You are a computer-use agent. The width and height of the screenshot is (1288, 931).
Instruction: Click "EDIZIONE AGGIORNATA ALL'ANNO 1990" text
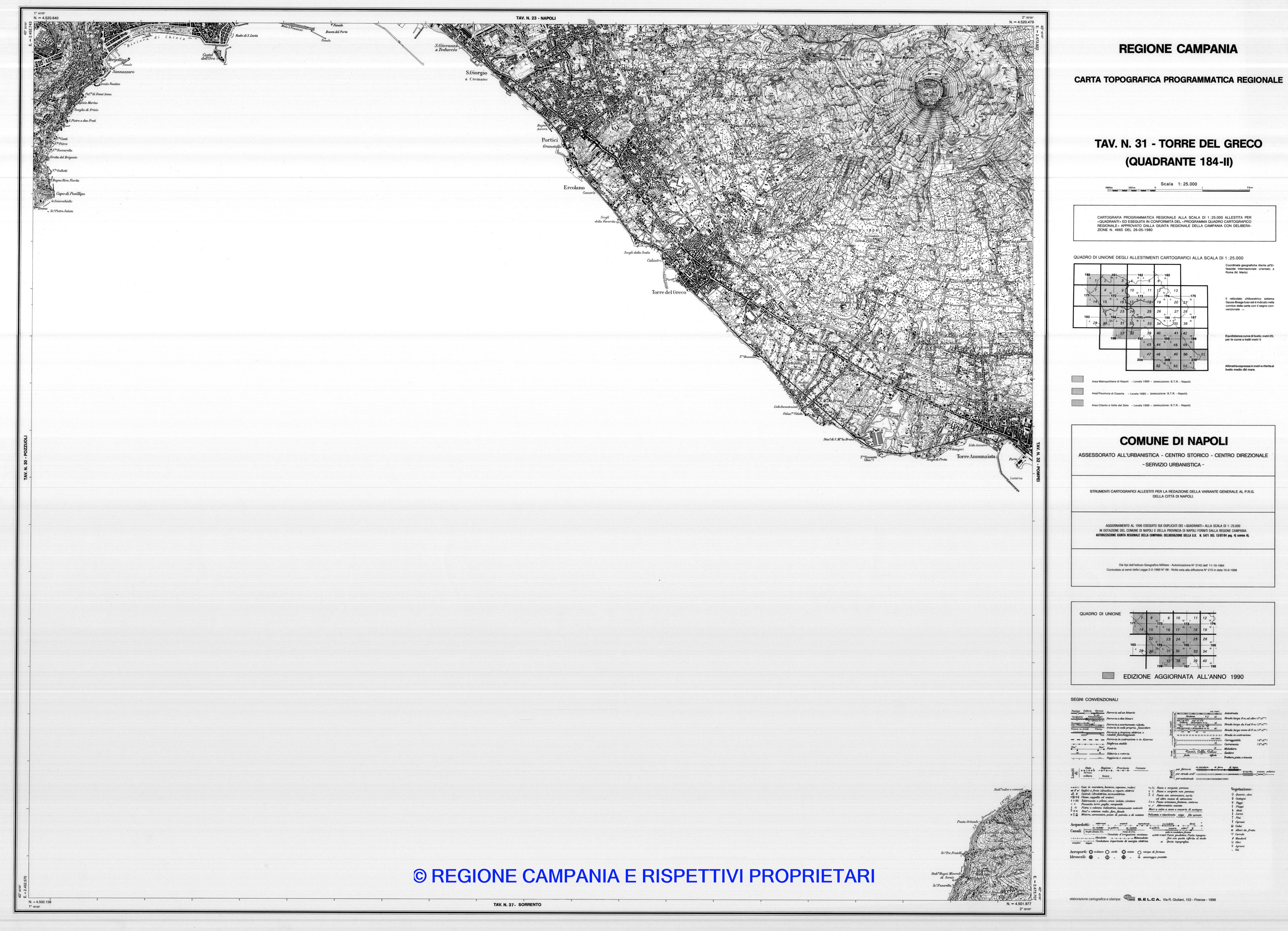click(1183, 676)
